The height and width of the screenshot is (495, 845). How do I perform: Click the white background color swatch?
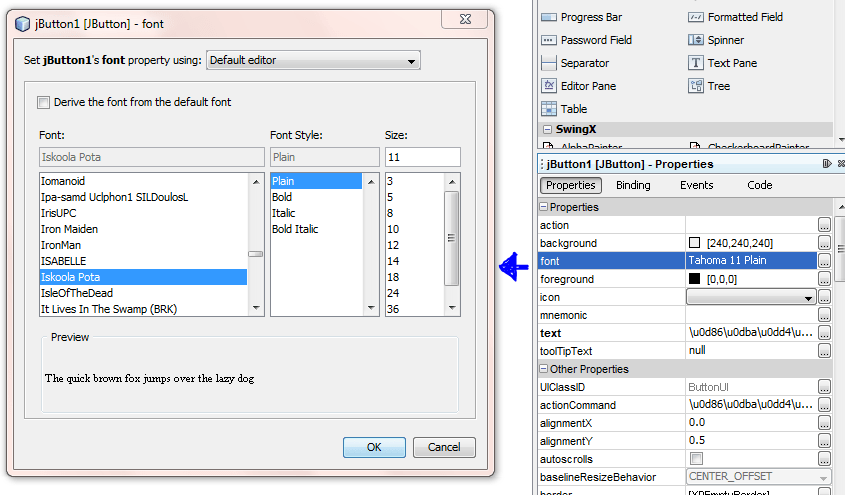click(x=695, y=243)
